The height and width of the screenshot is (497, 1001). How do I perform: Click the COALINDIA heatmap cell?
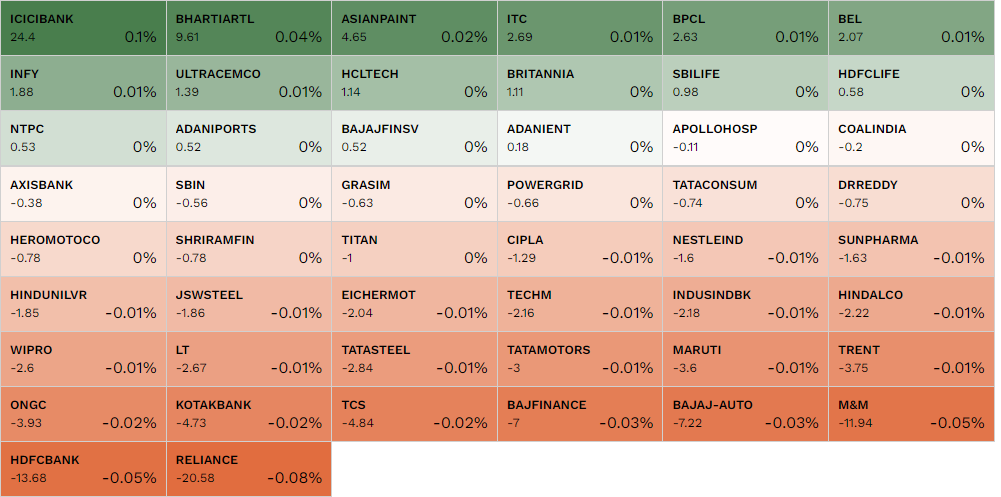tap(911, 138)
